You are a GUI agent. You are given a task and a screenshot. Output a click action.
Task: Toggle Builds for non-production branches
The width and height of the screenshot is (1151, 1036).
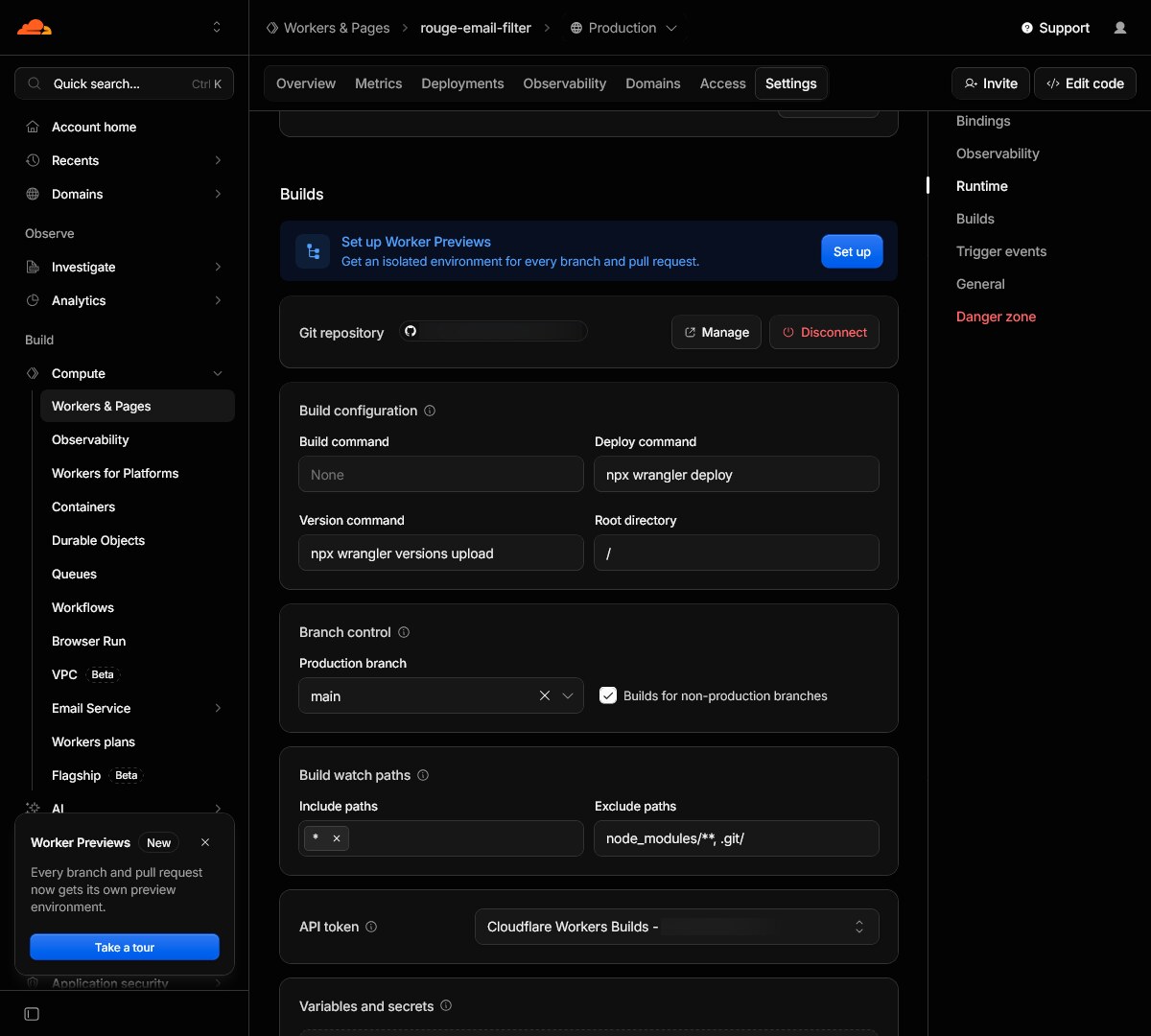coord(608,695)
